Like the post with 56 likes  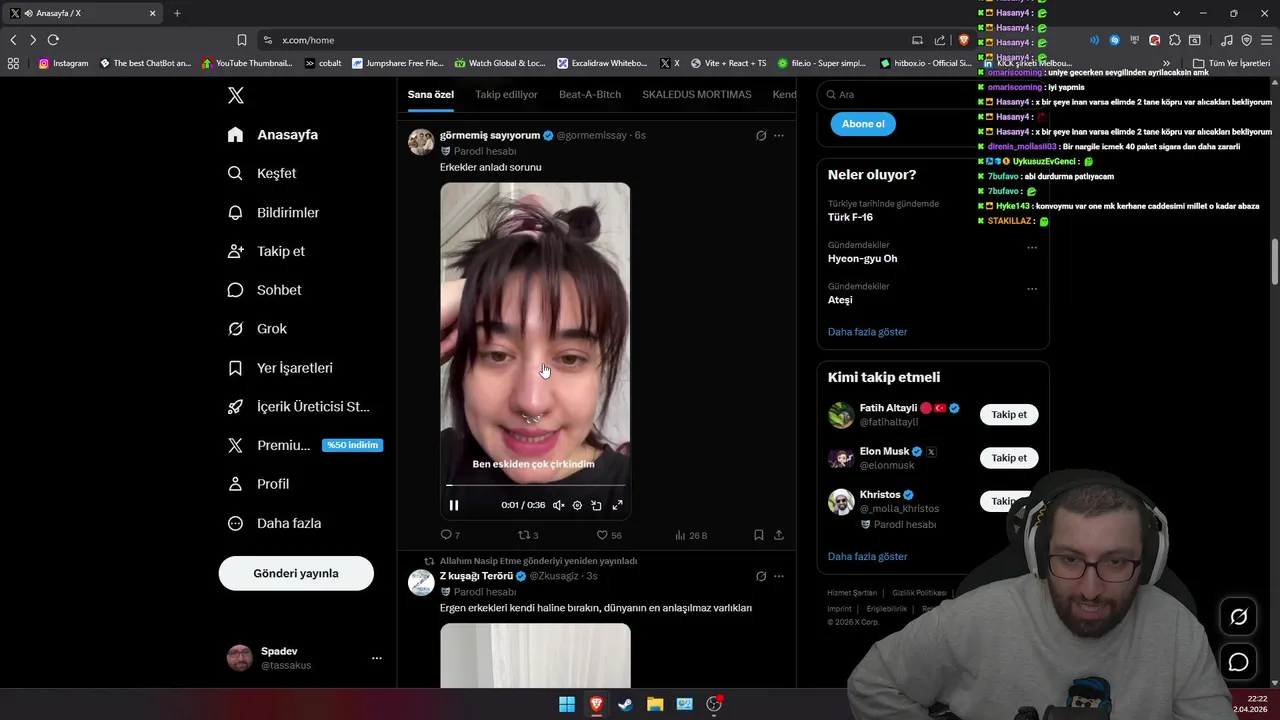click(x=609, y=535)
